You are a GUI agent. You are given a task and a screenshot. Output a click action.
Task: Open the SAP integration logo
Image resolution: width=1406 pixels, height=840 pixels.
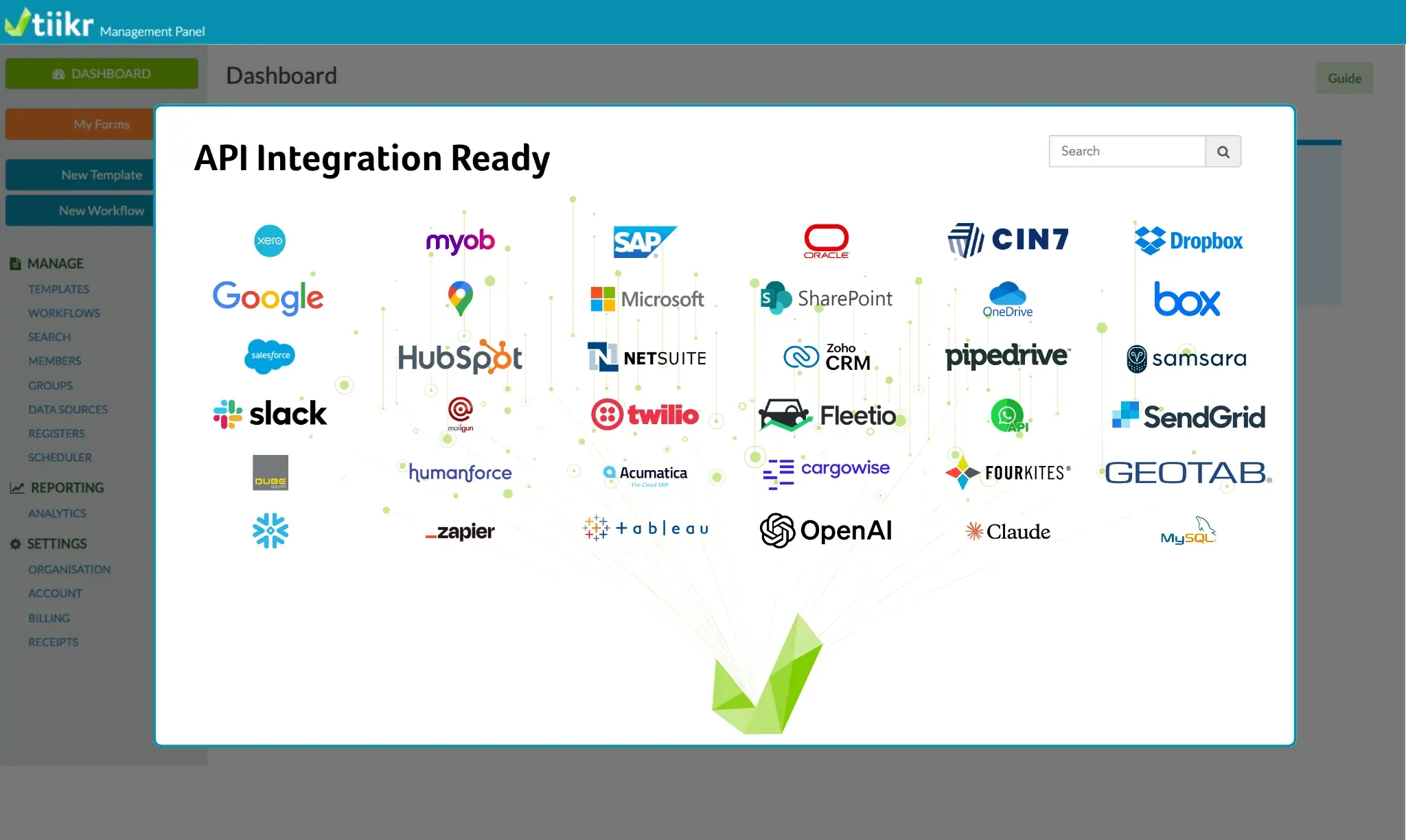645,242
